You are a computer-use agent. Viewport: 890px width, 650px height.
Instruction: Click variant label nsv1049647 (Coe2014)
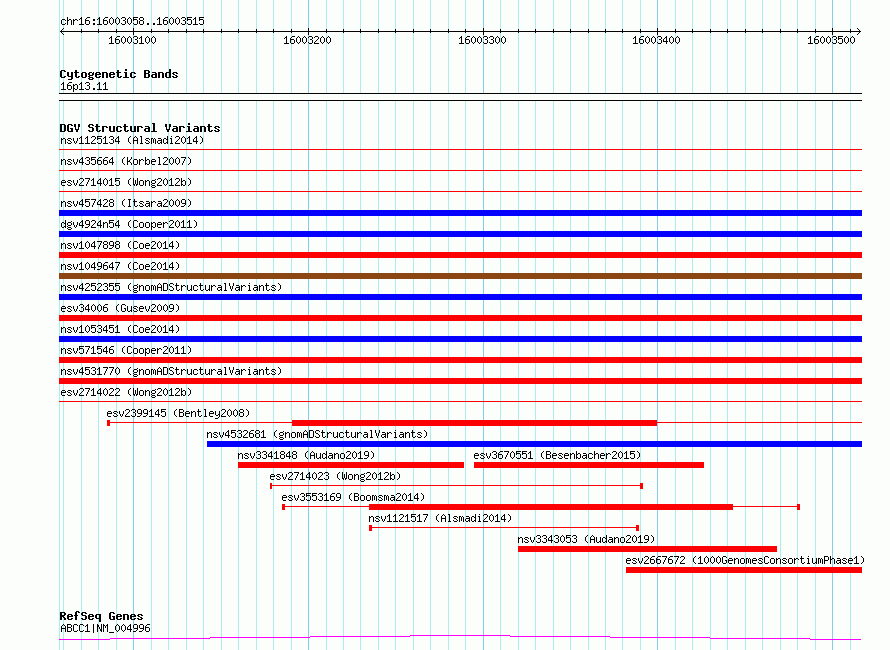tap(120, 266)
